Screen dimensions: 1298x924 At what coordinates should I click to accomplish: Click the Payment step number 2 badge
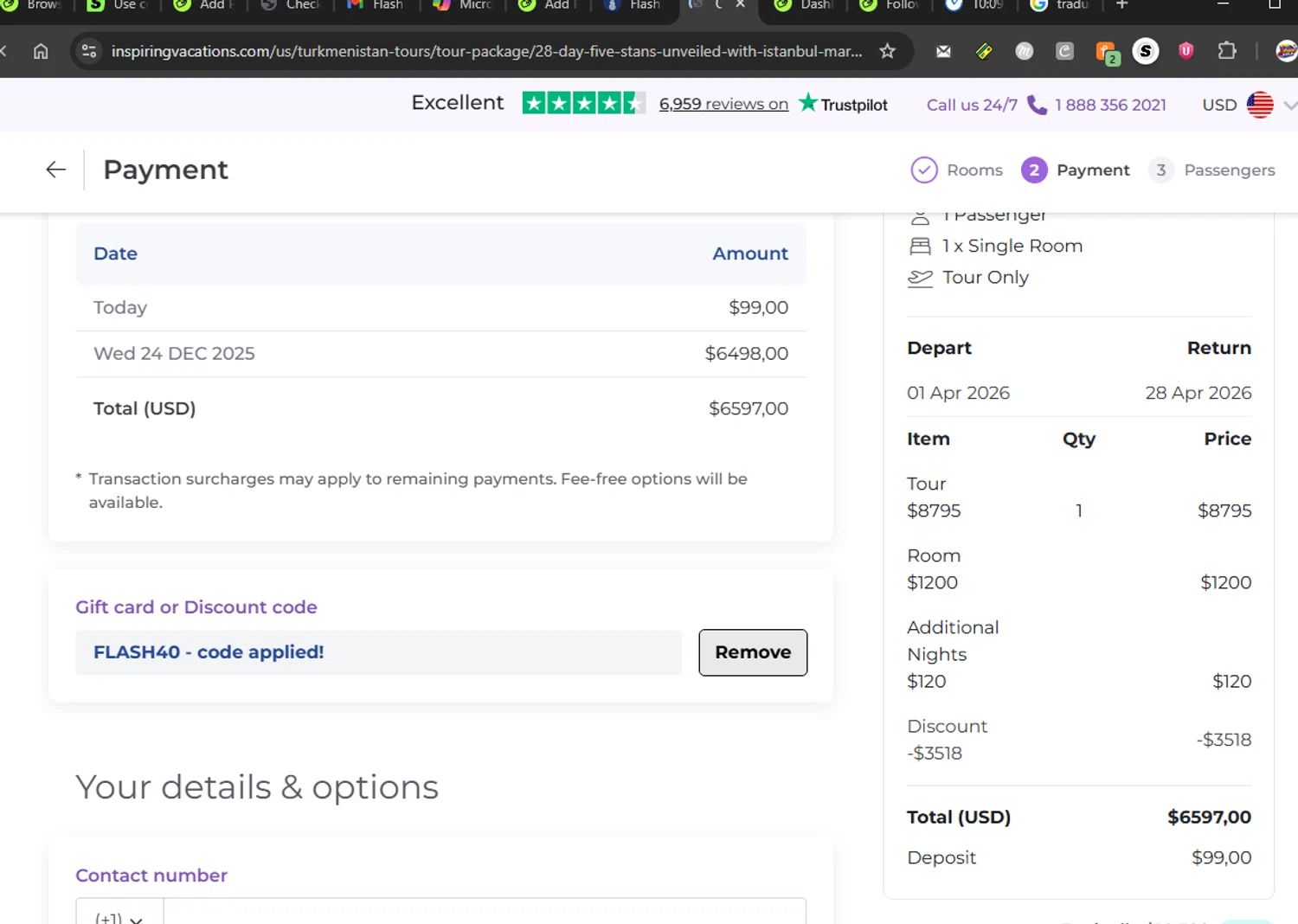tap(1034, 170)
